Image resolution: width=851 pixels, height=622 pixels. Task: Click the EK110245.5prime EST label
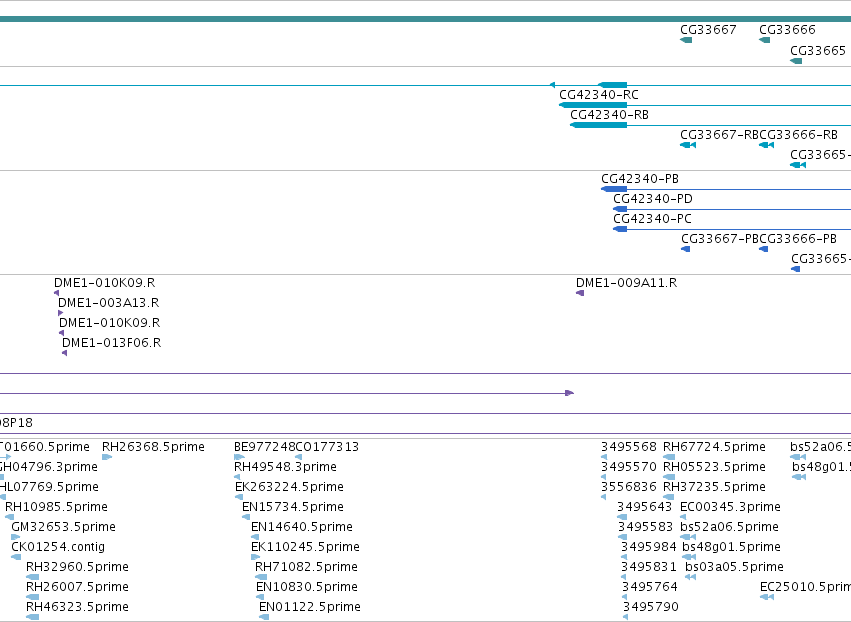305,547
